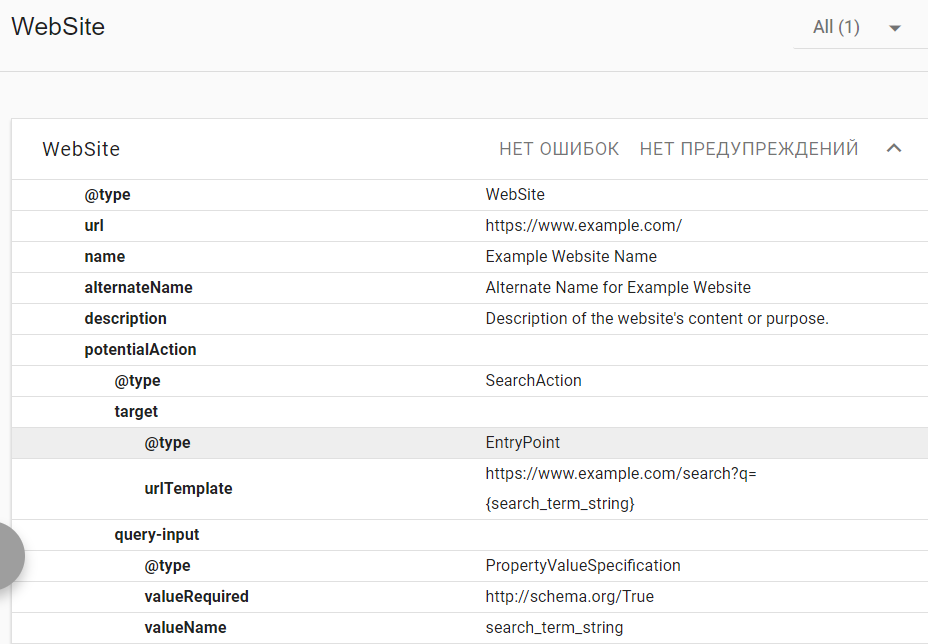This screenshot has height=644, width=928.
Task: Click the SearchAction type value
Action: click(533, 381)
